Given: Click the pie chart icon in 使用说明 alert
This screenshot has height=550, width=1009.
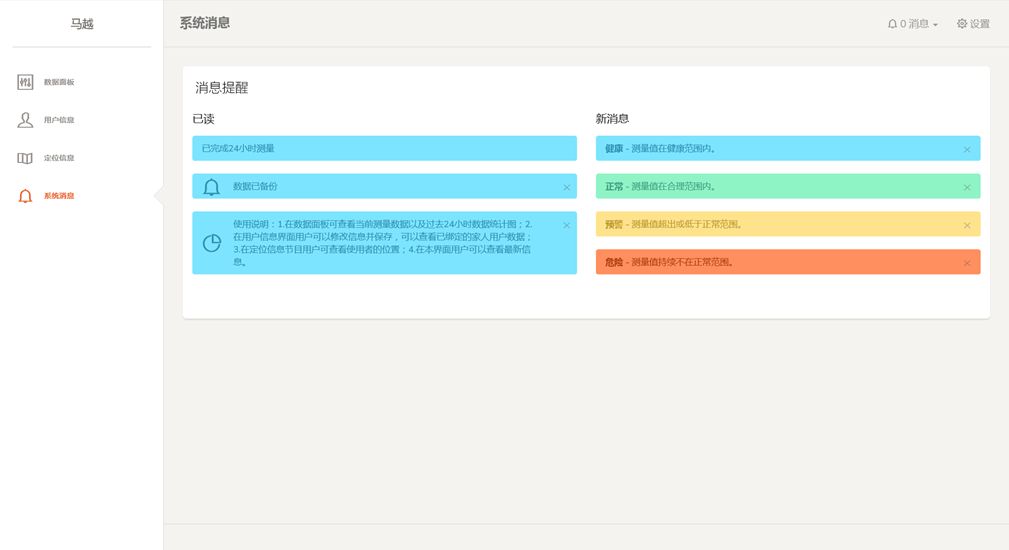Looking at the screenshot, I should tap(211, 243).
